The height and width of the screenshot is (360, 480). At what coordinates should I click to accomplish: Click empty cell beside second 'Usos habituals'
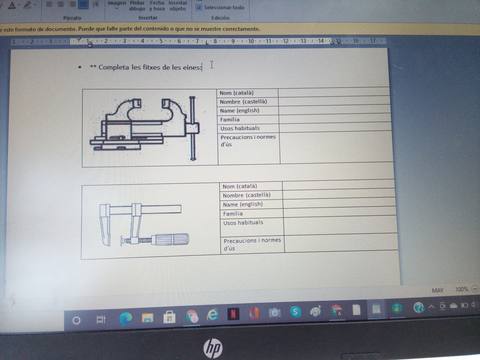340,225
